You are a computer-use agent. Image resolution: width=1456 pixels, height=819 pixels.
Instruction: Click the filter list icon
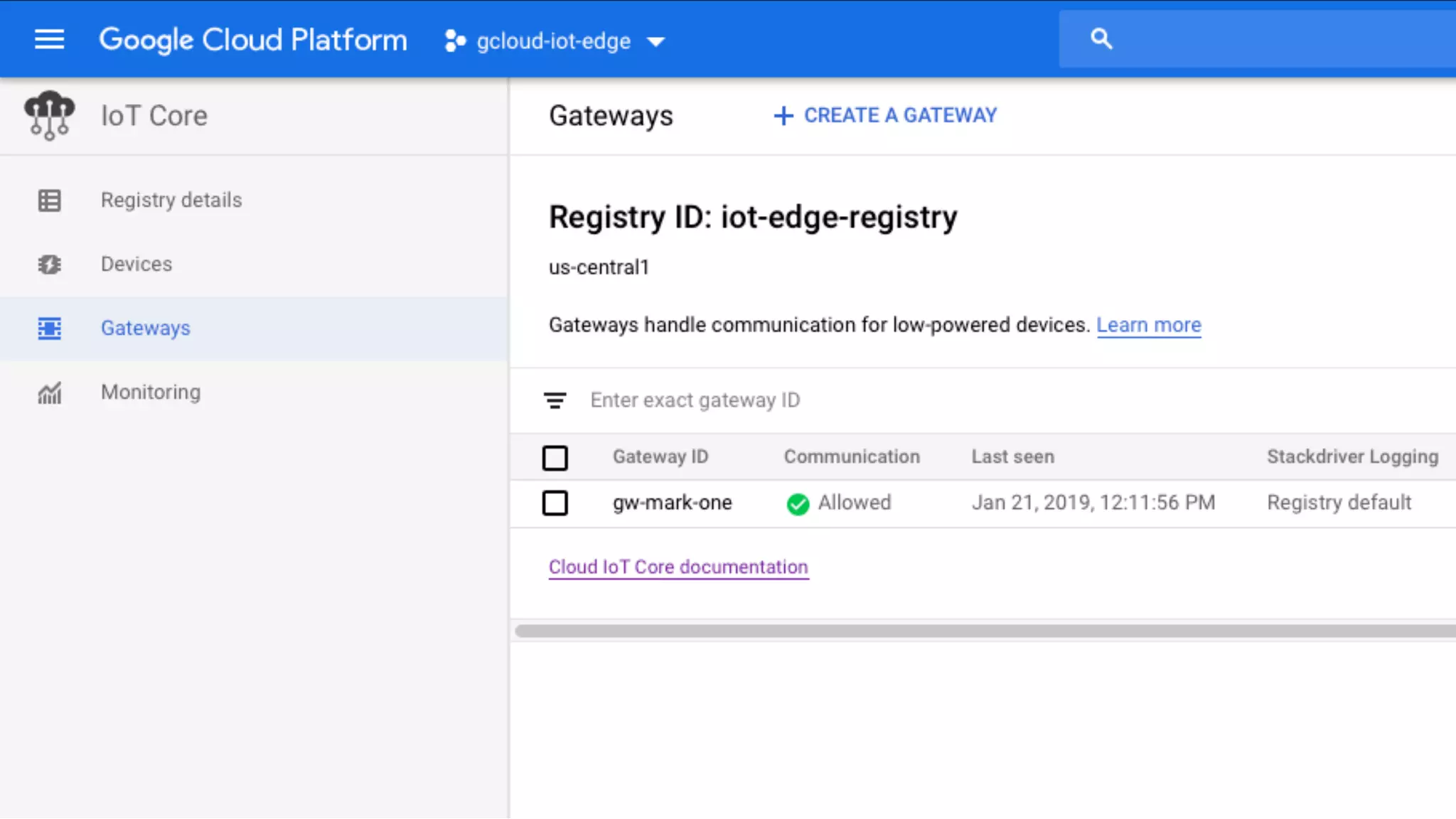[555, 401]
